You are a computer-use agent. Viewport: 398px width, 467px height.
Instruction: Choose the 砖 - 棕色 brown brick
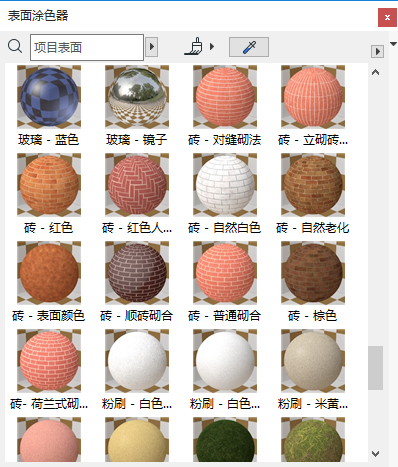pos(313,273)
